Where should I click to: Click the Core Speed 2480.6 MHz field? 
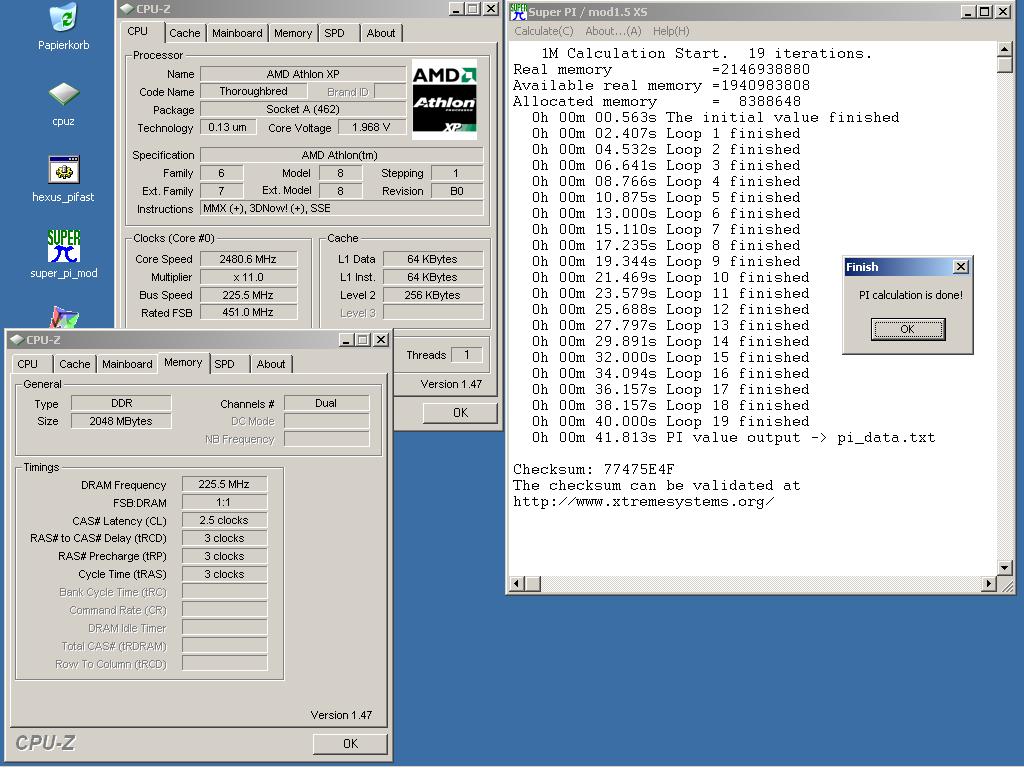click(x=248, y=259)
